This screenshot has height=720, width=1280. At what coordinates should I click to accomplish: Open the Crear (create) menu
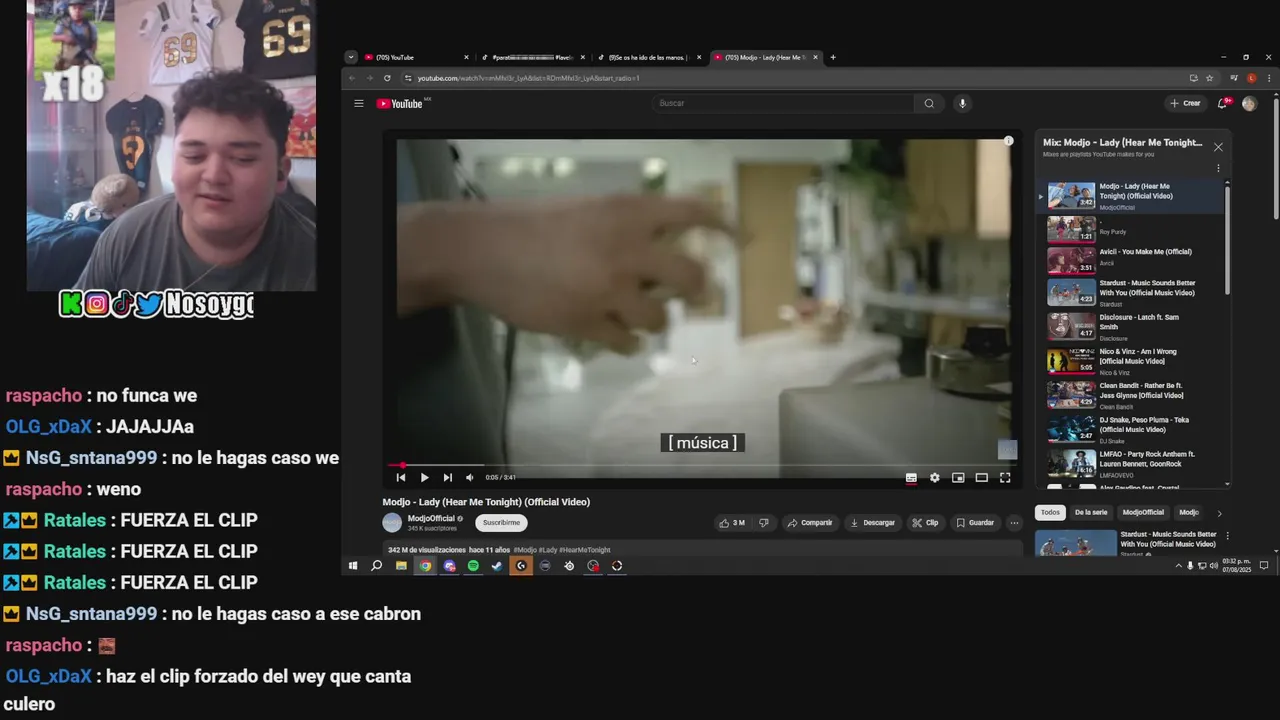(x=1185, y=103)
